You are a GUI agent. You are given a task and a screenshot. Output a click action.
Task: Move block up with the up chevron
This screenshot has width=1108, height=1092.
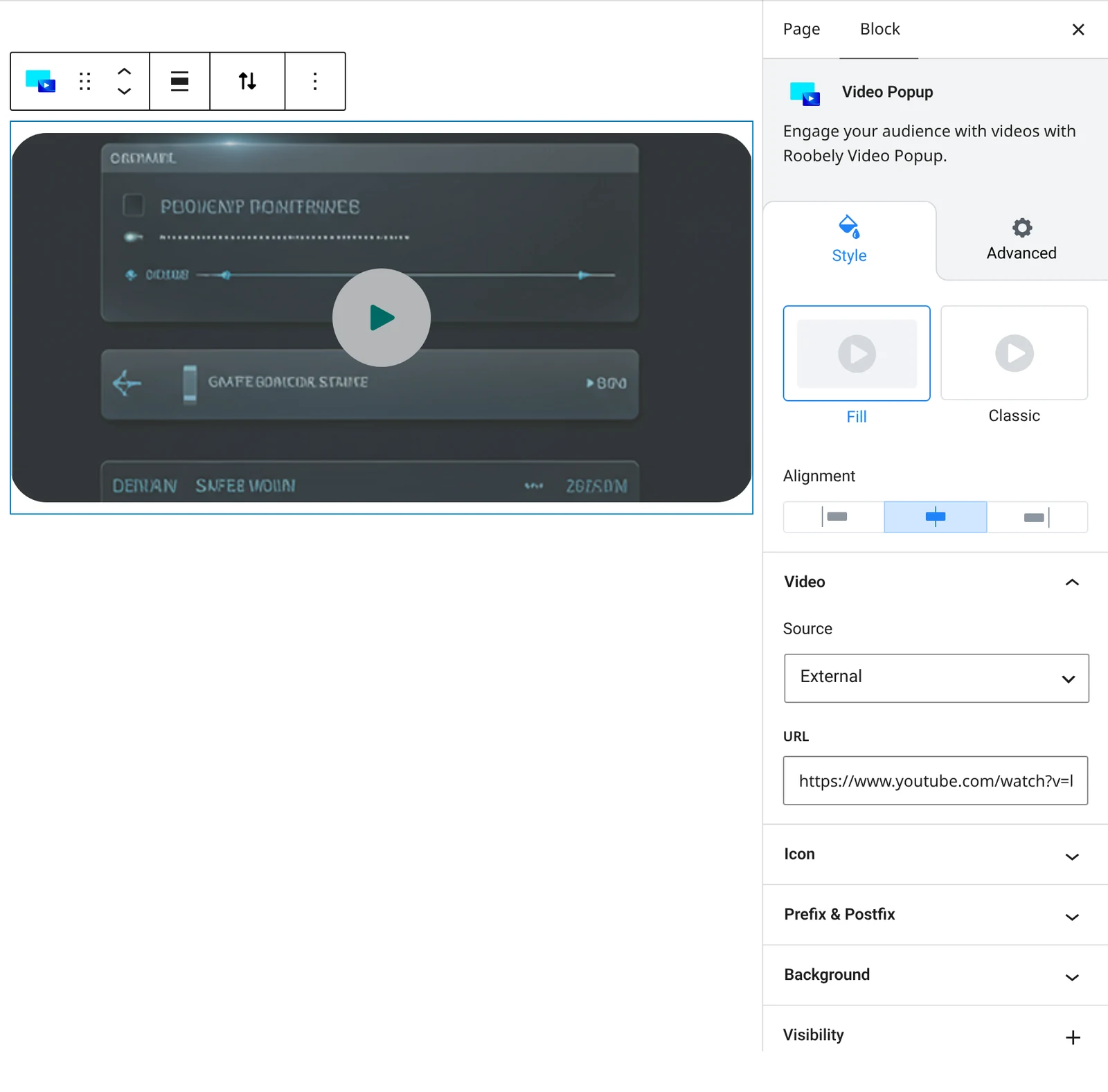(124, 71)
